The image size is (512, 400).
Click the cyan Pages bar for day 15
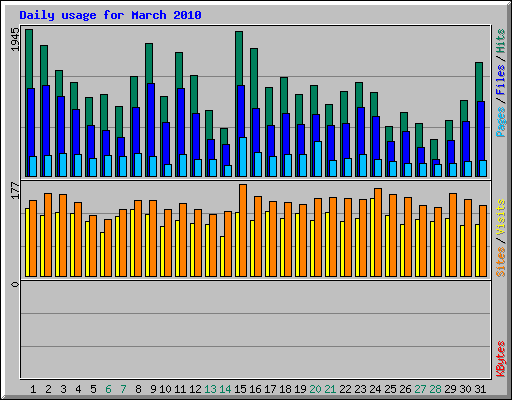(243, 157)
